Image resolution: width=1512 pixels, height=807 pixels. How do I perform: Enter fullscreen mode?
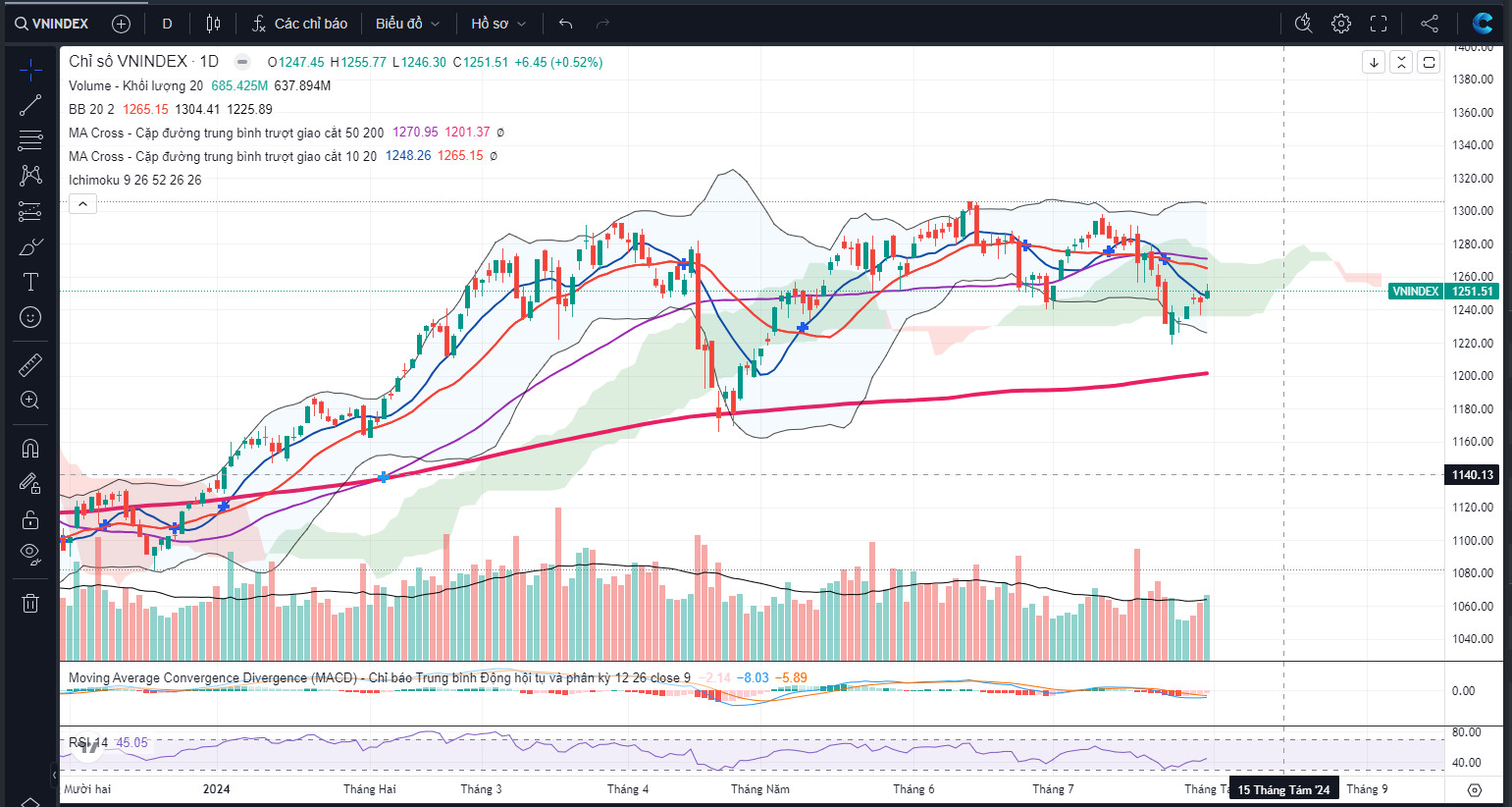point(1379,24)
